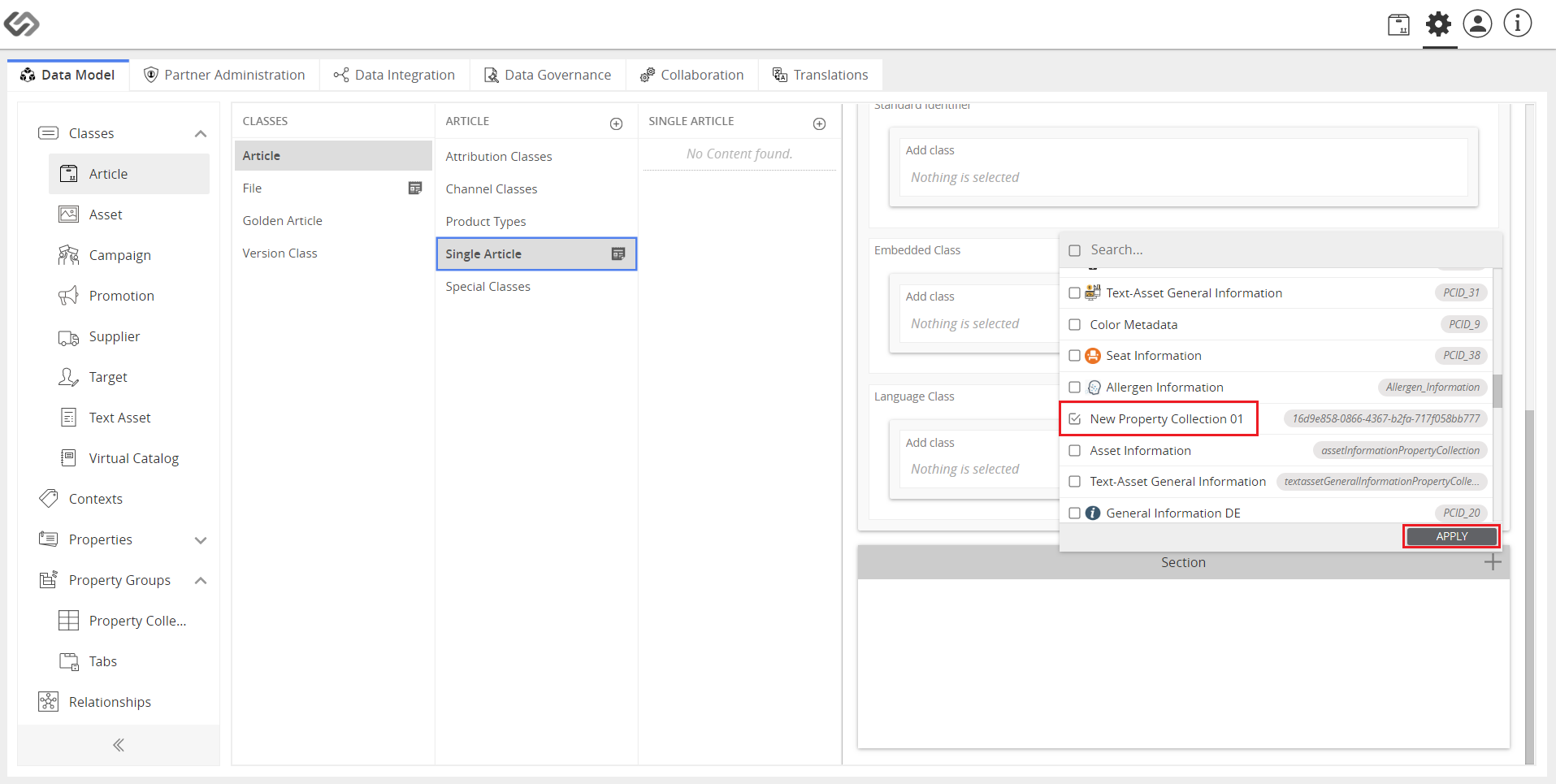Open Property Collections in sidebar
Image resolution: width=1556 pixels, height=784 pixels.
130,621
